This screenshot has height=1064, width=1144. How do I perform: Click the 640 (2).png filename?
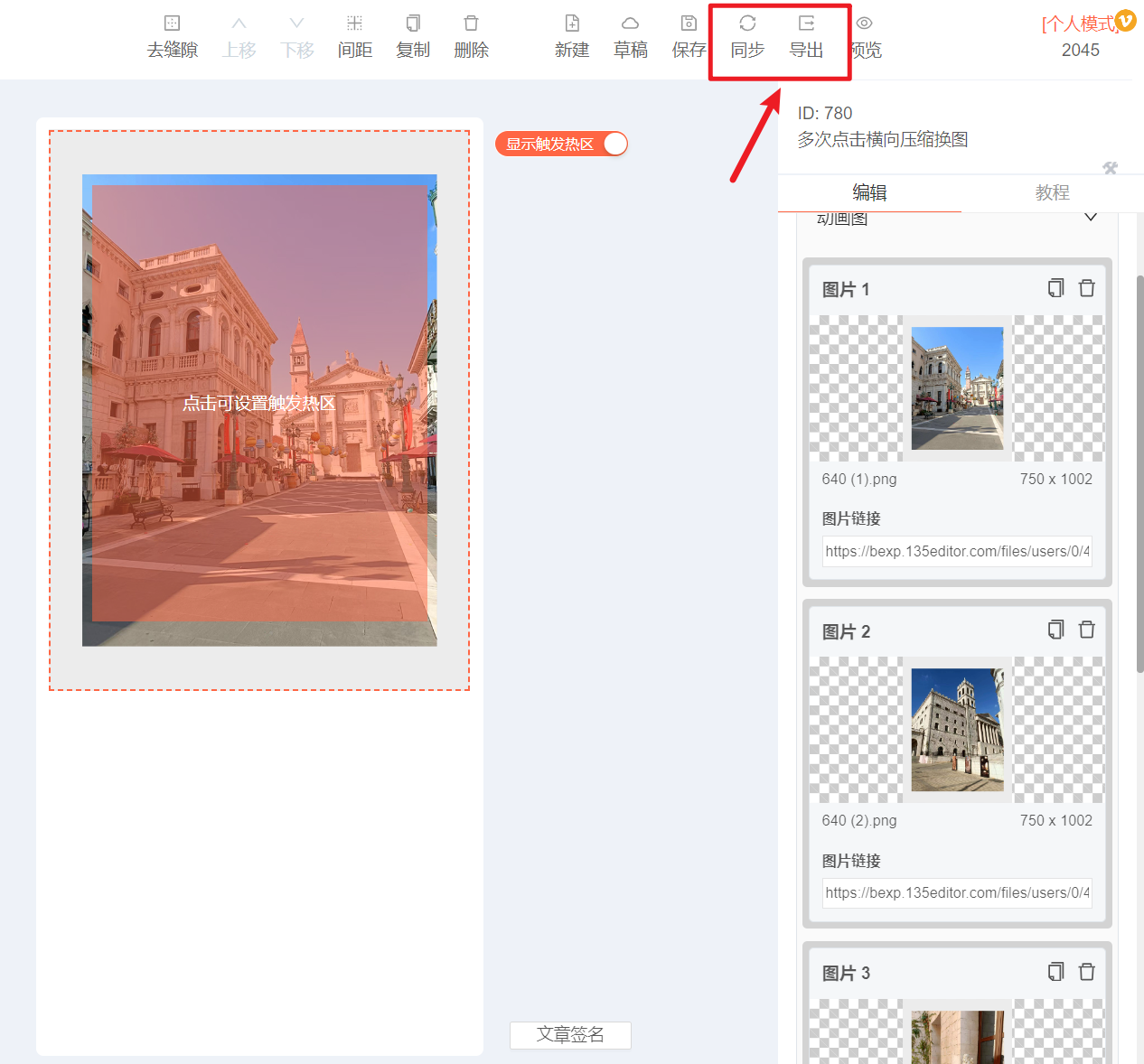[x=859, y=820]
